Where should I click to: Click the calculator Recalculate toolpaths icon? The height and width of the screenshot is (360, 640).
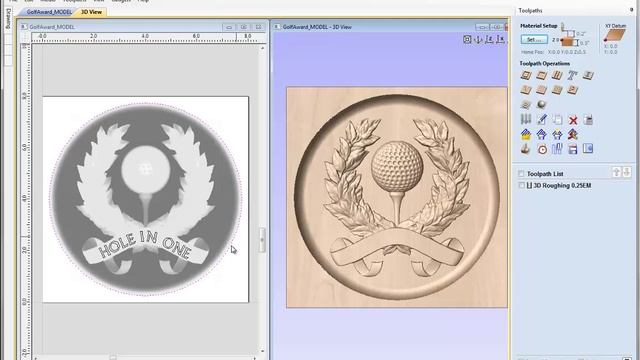588,120
